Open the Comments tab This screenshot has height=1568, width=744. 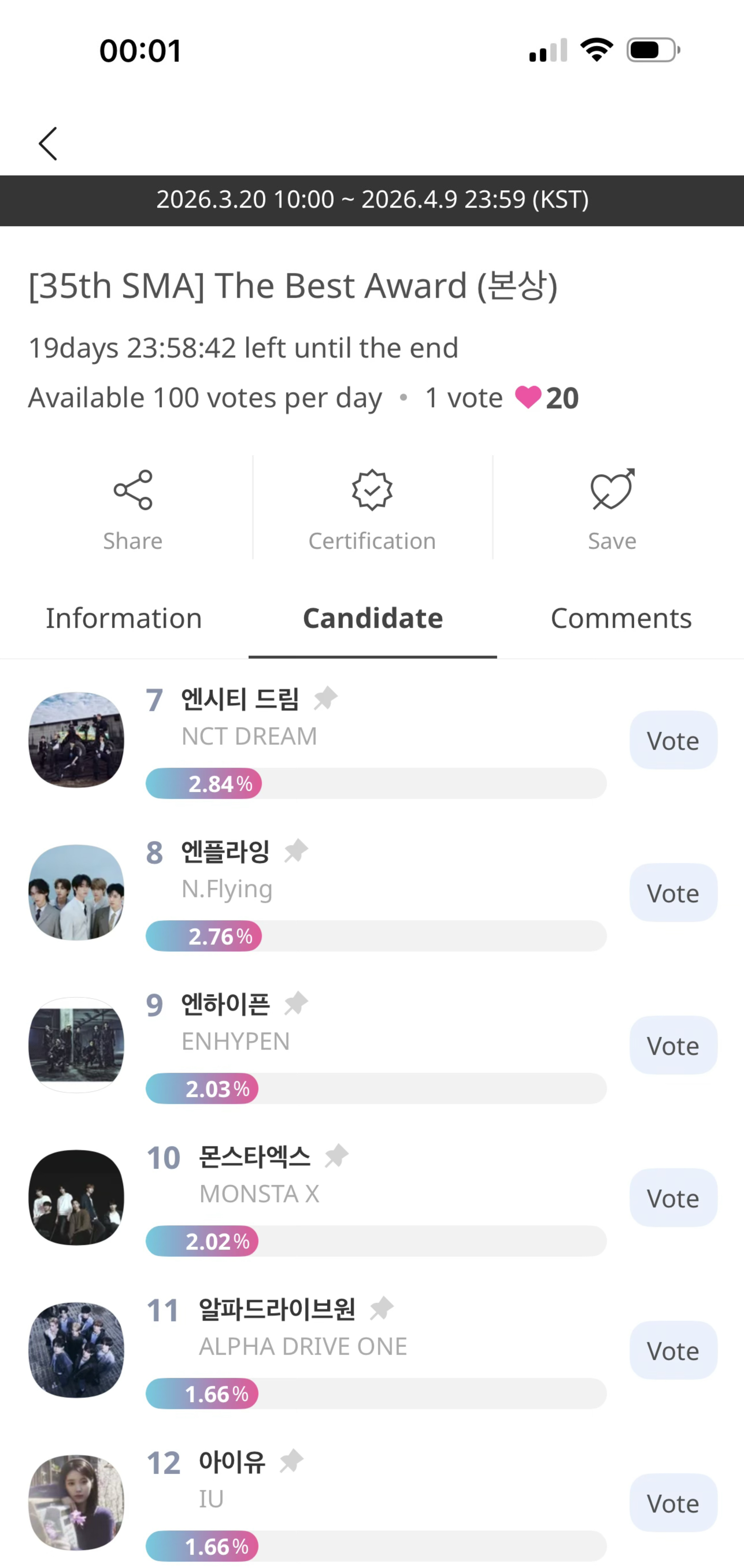[x=621, y=618]
